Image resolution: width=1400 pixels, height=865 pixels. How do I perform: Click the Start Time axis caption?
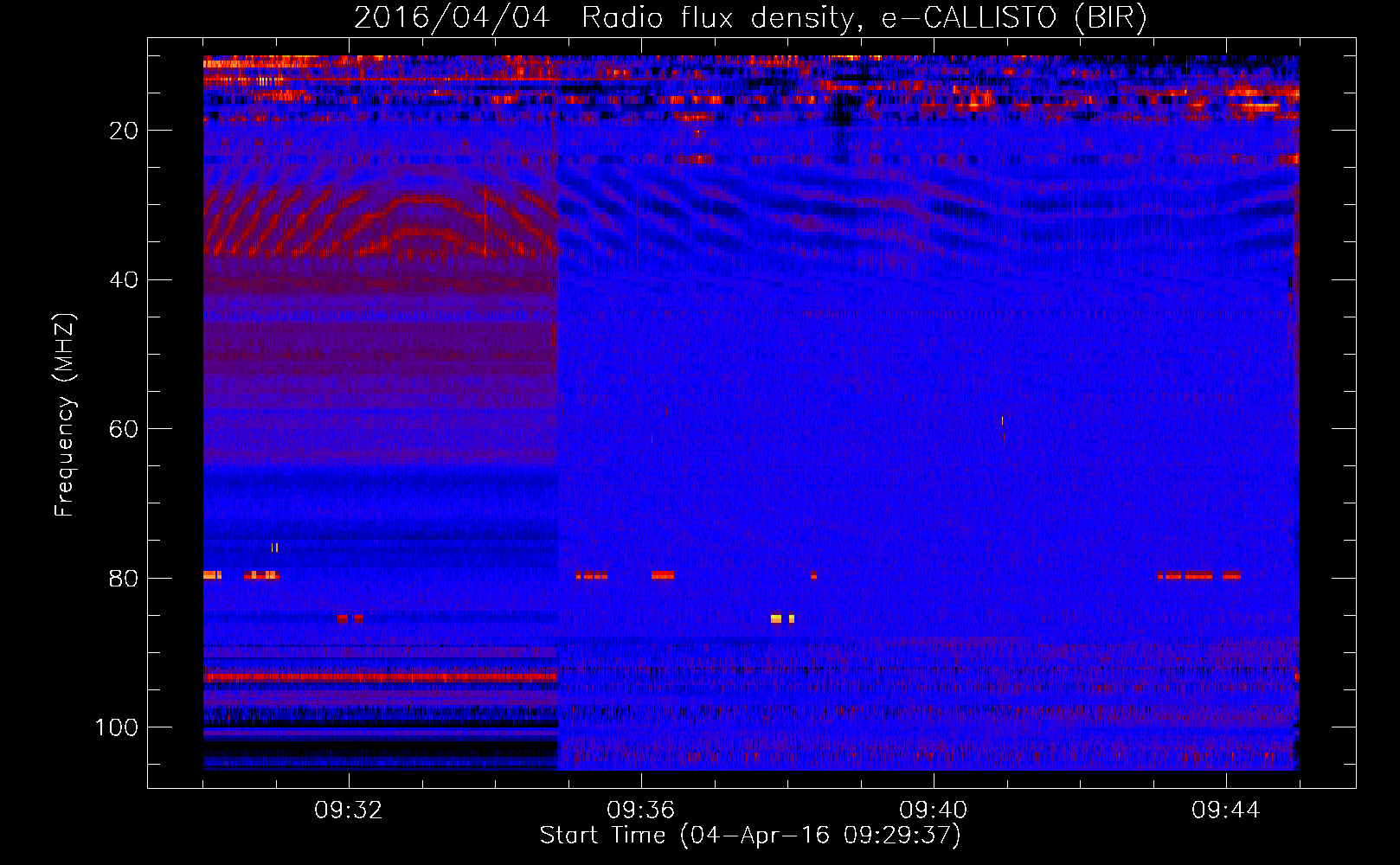[x=750, y=835]
